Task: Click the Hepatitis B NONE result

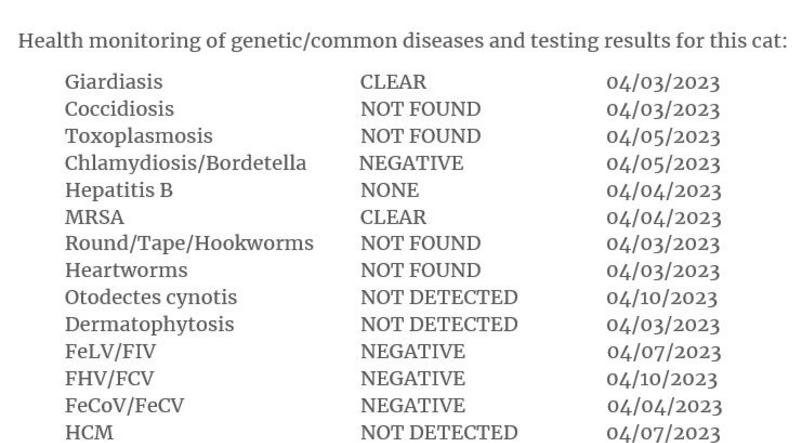Action: [x=390, y=190]
